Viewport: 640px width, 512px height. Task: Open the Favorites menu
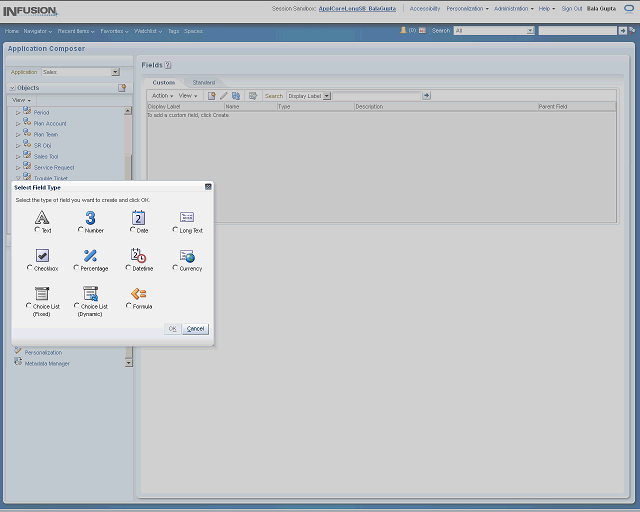tap(114, 31)
